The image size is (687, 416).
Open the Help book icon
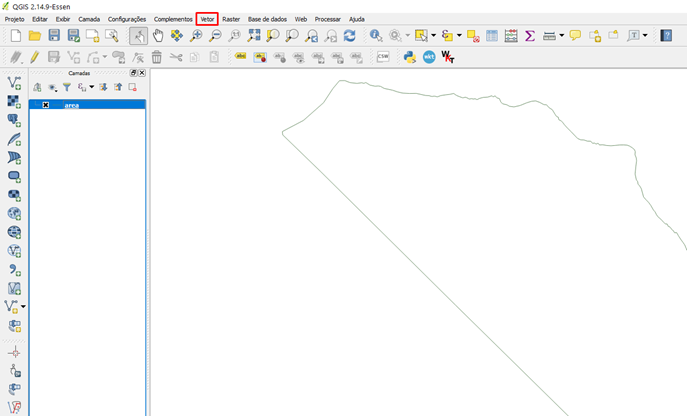tap(666, 36)
